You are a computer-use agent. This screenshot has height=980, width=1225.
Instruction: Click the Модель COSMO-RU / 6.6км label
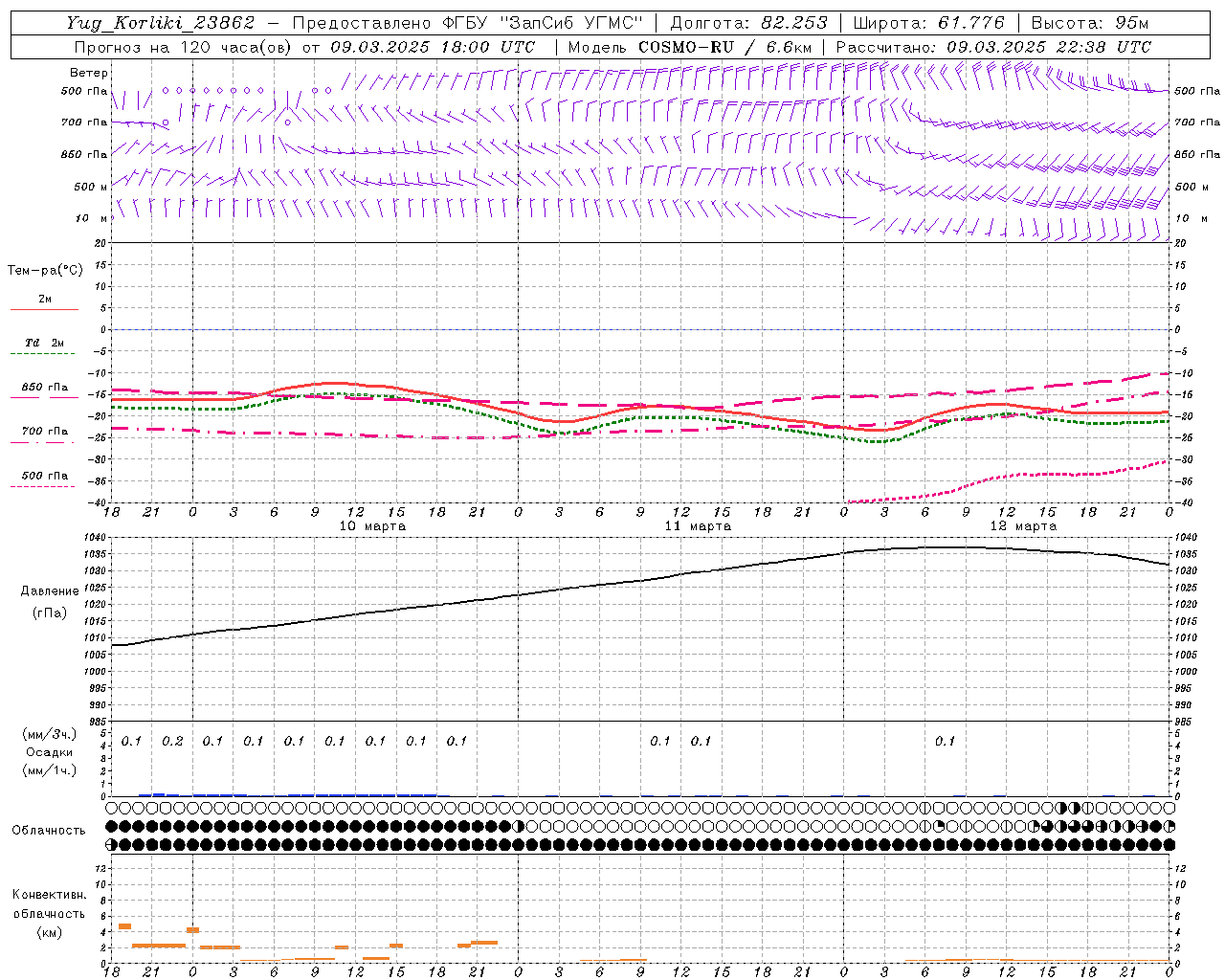(690, 47)
